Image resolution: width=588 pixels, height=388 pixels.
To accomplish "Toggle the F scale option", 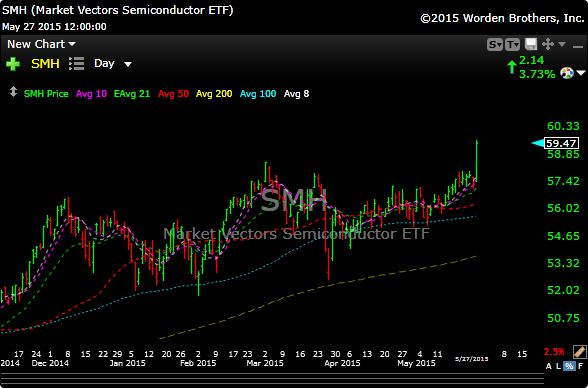I will [x=580, y=366].
